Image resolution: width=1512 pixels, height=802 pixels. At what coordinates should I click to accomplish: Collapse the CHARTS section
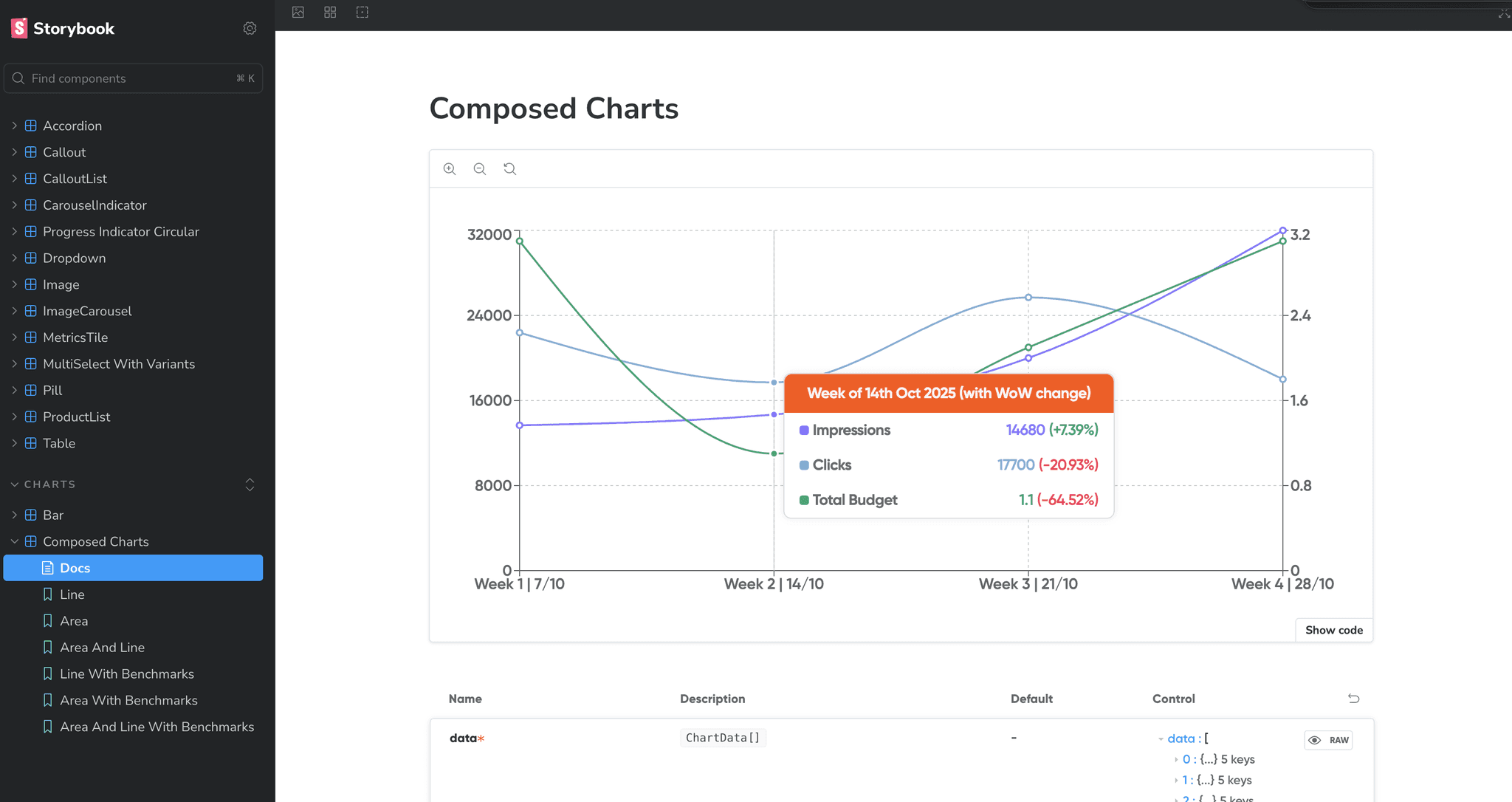pyautogui.click(x=49, y=484)
